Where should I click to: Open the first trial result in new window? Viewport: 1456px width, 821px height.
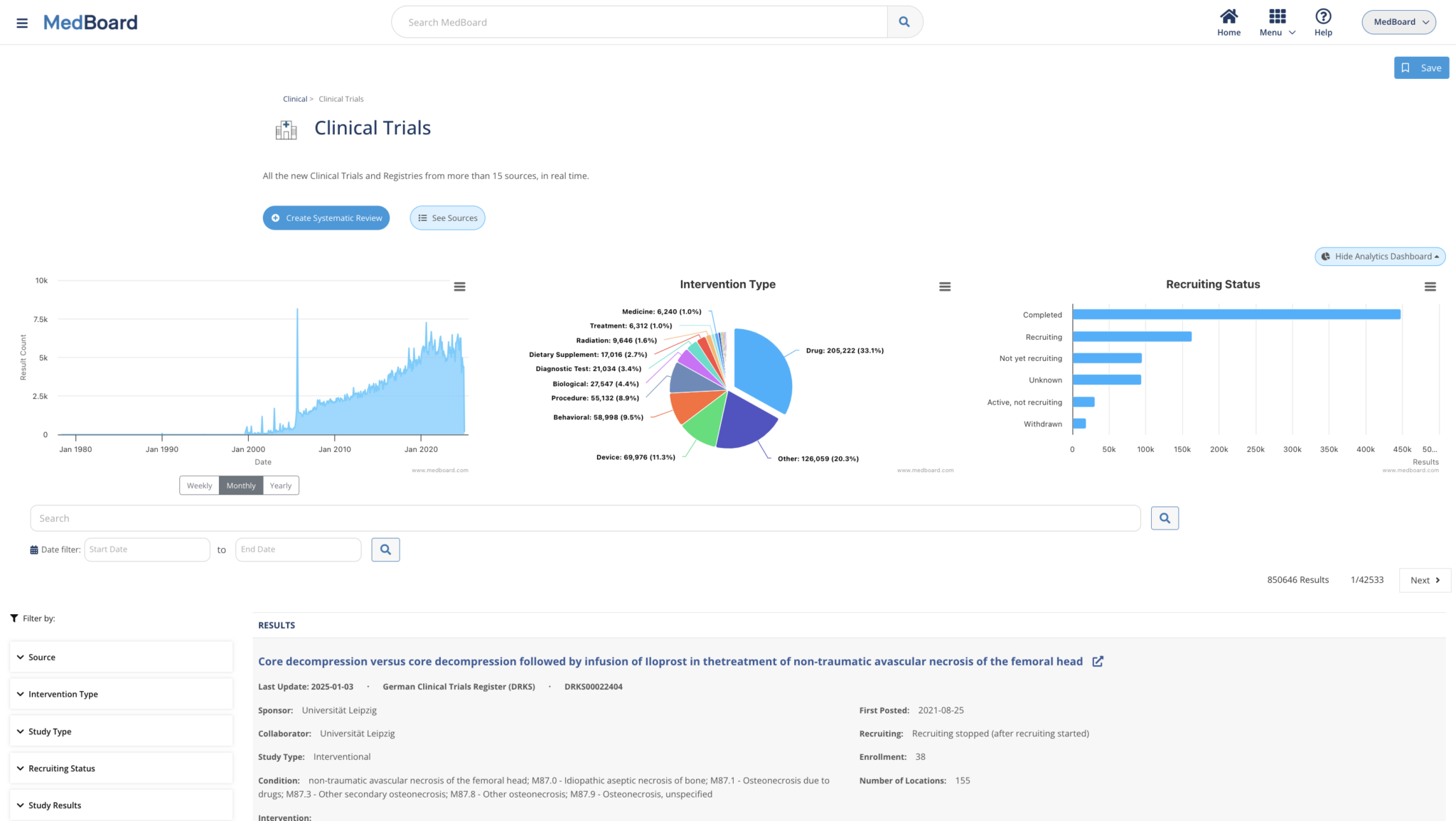tap(1098, 661)
